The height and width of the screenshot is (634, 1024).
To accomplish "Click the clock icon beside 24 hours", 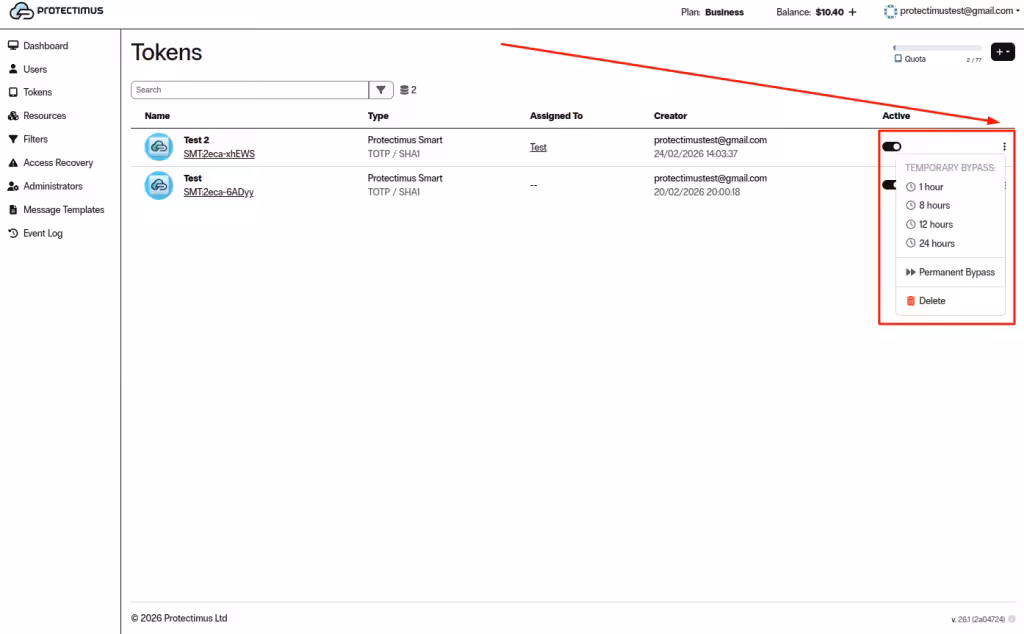I will click(x=910, y=243).
